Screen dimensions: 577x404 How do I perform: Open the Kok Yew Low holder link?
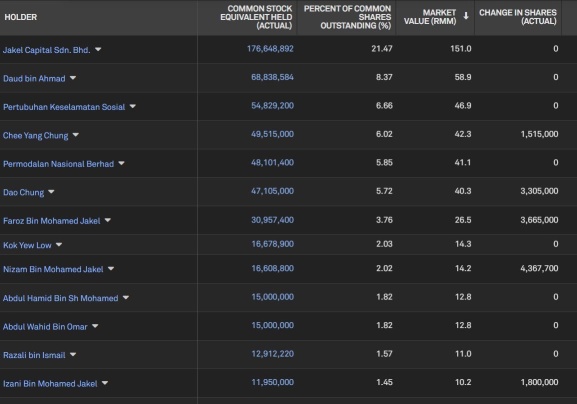click(27, 245)
